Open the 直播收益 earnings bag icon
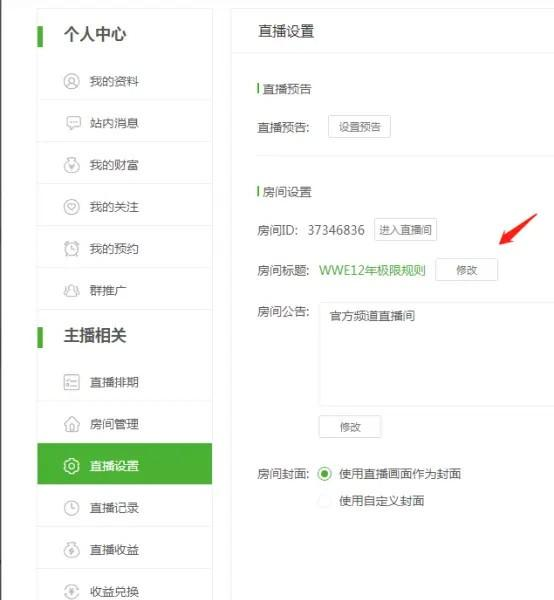The height and width of the screenshot is (600, 554). pos(72,550)
